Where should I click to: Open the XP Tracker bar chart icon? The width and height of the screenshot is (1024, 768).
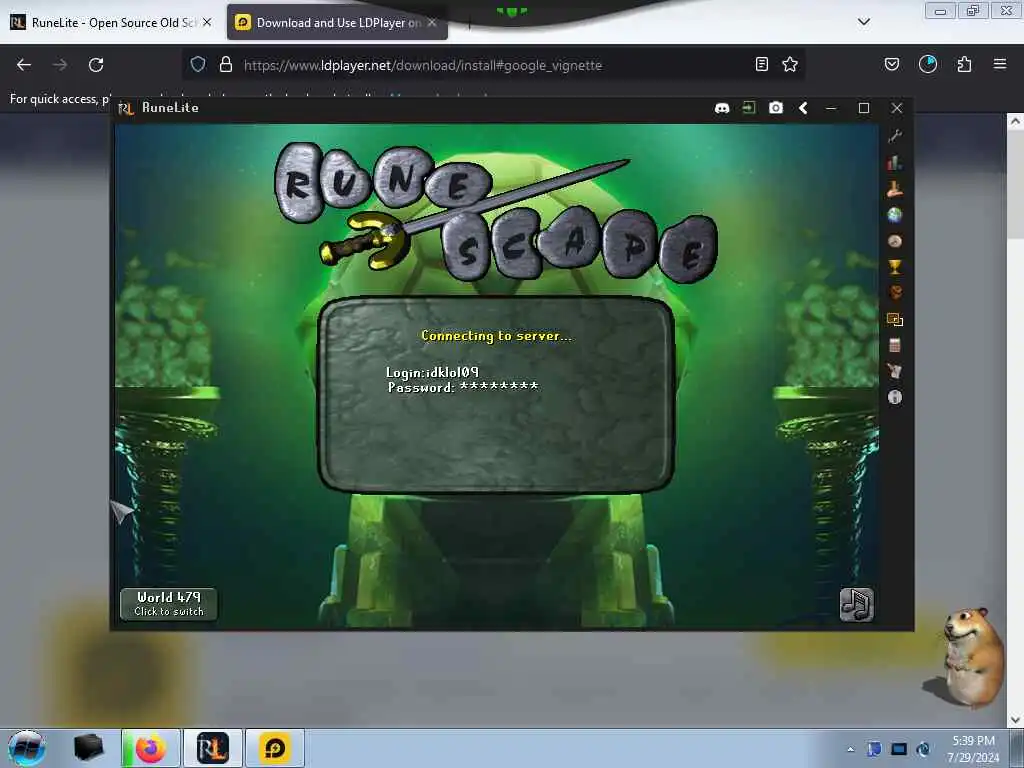[x=895, y=163]
